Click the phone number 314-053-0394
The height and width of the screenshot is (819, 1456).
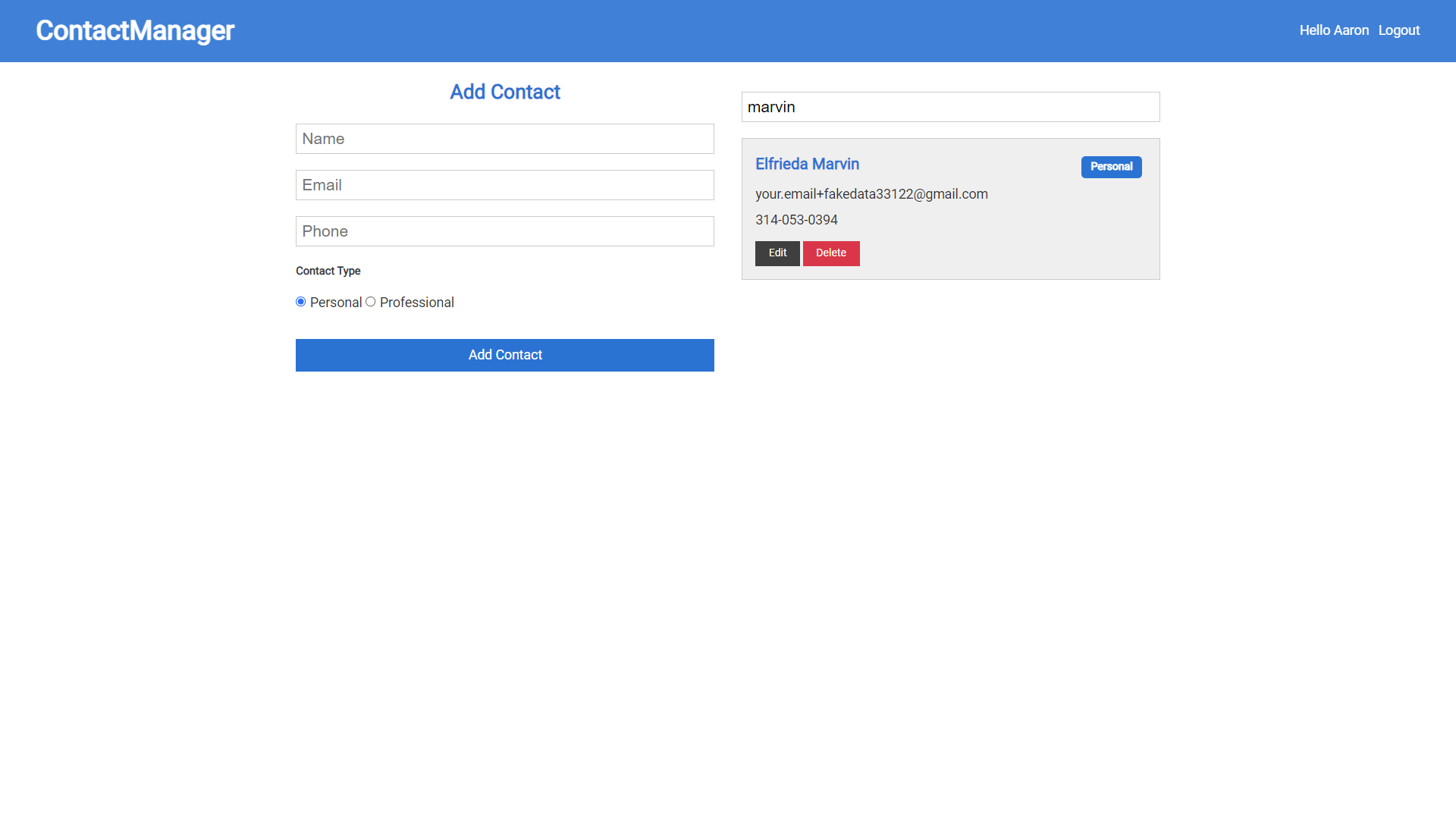click(x=796, y=220)
